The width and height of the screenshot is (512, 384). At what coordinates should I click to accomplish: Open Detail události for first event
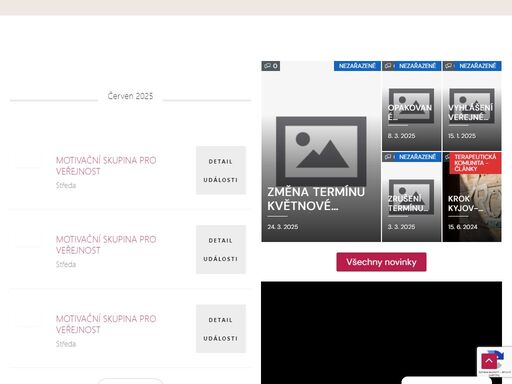point(221,170)
